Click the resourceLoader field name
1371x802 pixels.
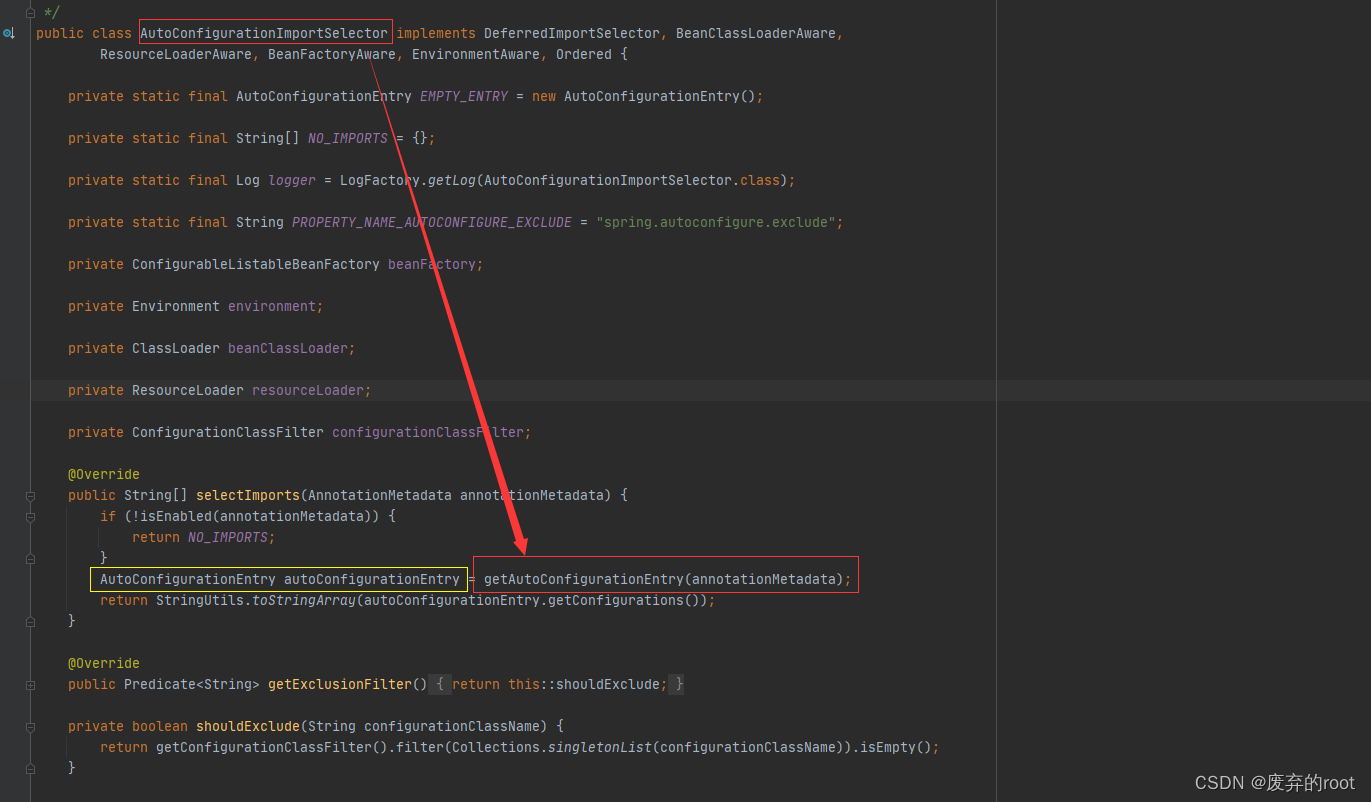(308, 390)
